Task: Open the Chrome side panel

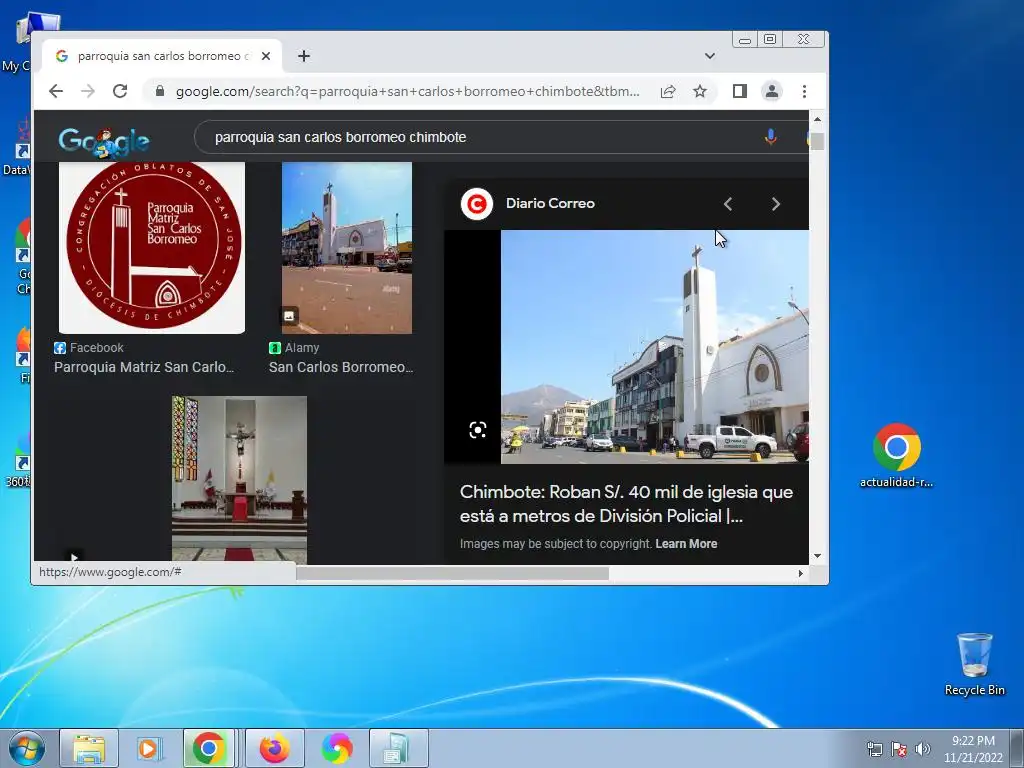Action: (739, 91)
